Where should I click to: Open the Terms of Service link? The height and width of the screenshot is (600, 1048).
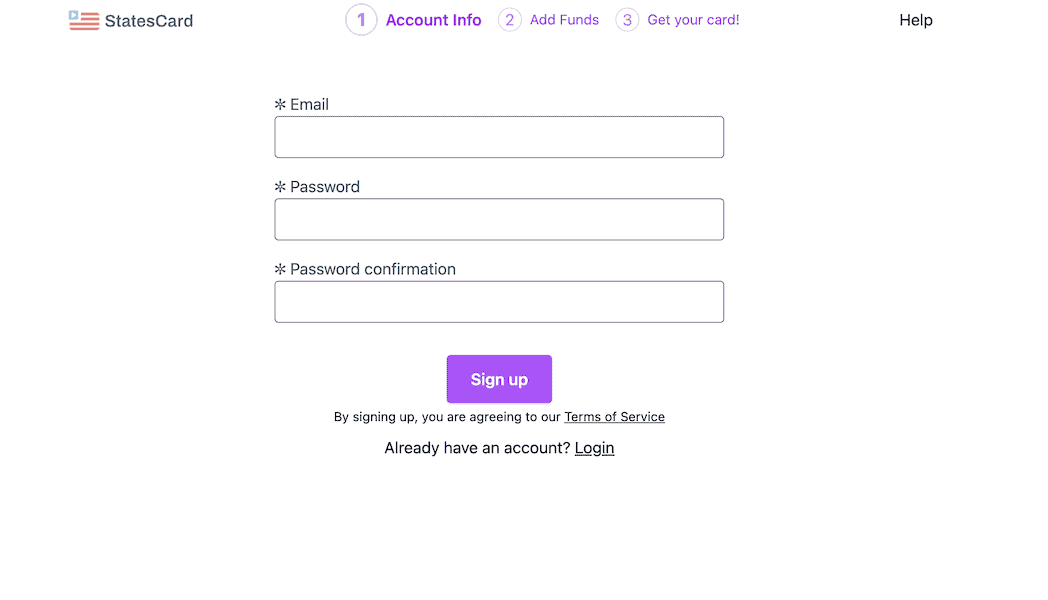click(614, 417)
